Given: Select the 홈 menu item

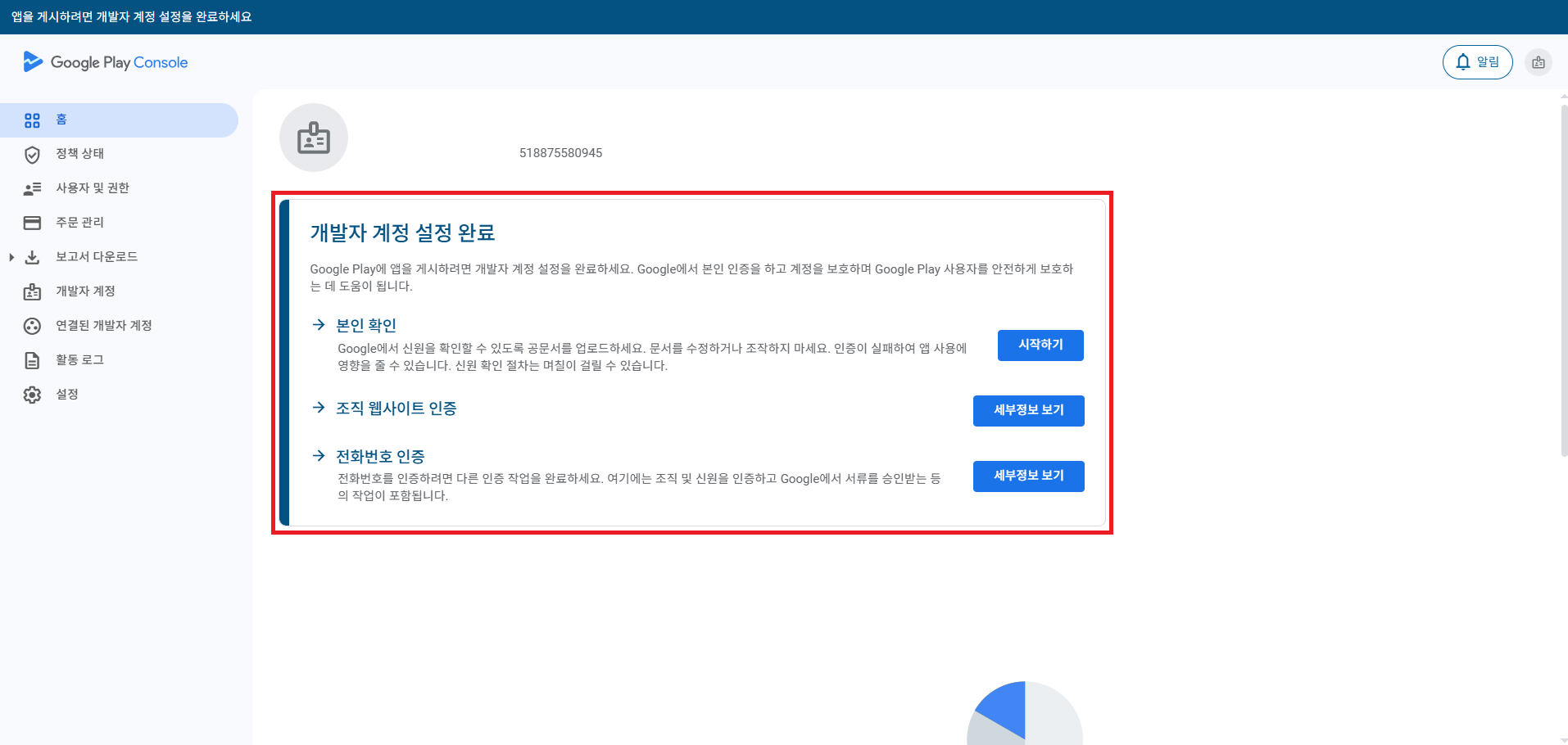Looking at the screenshot, I should (119, 120).
